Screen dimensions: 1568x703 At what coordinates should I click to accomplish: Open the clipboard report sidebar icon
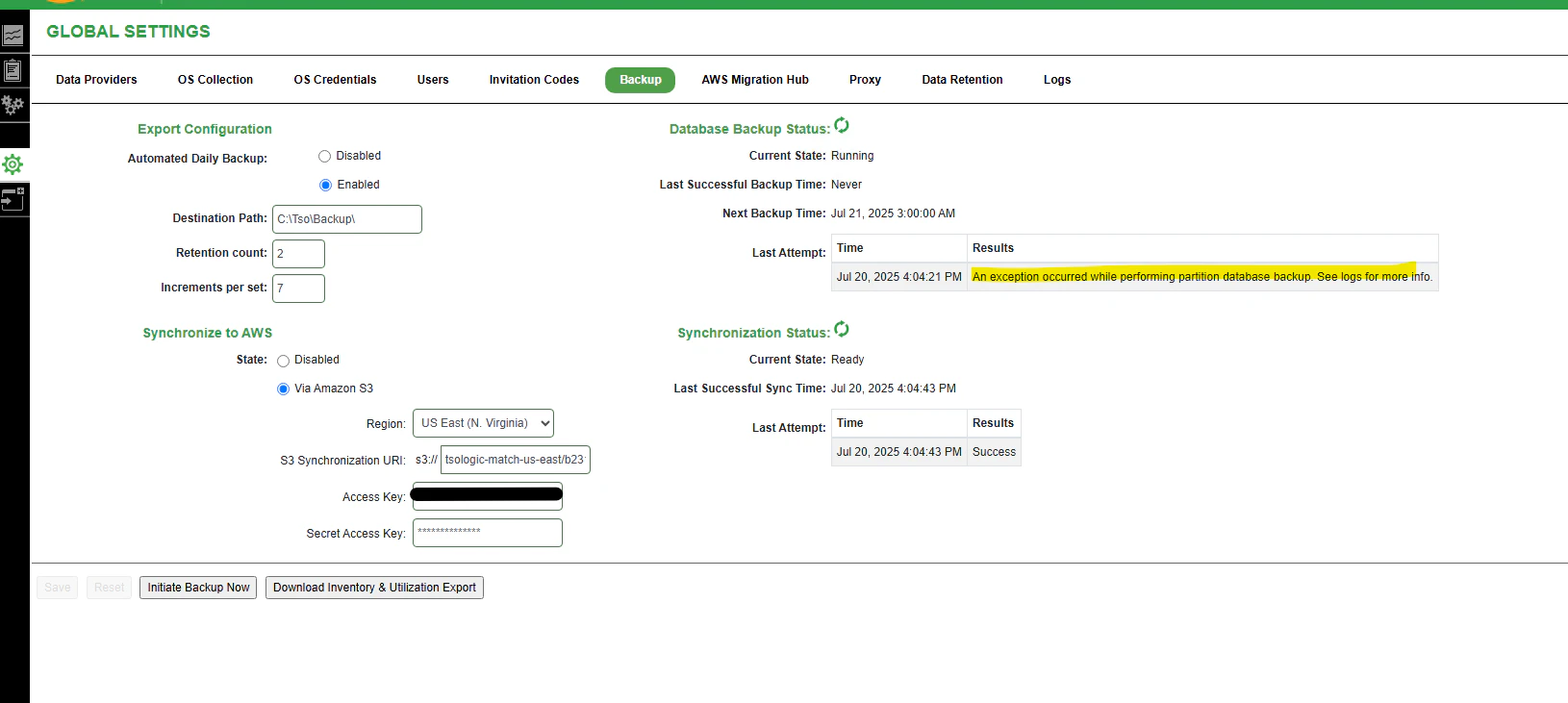13,70
